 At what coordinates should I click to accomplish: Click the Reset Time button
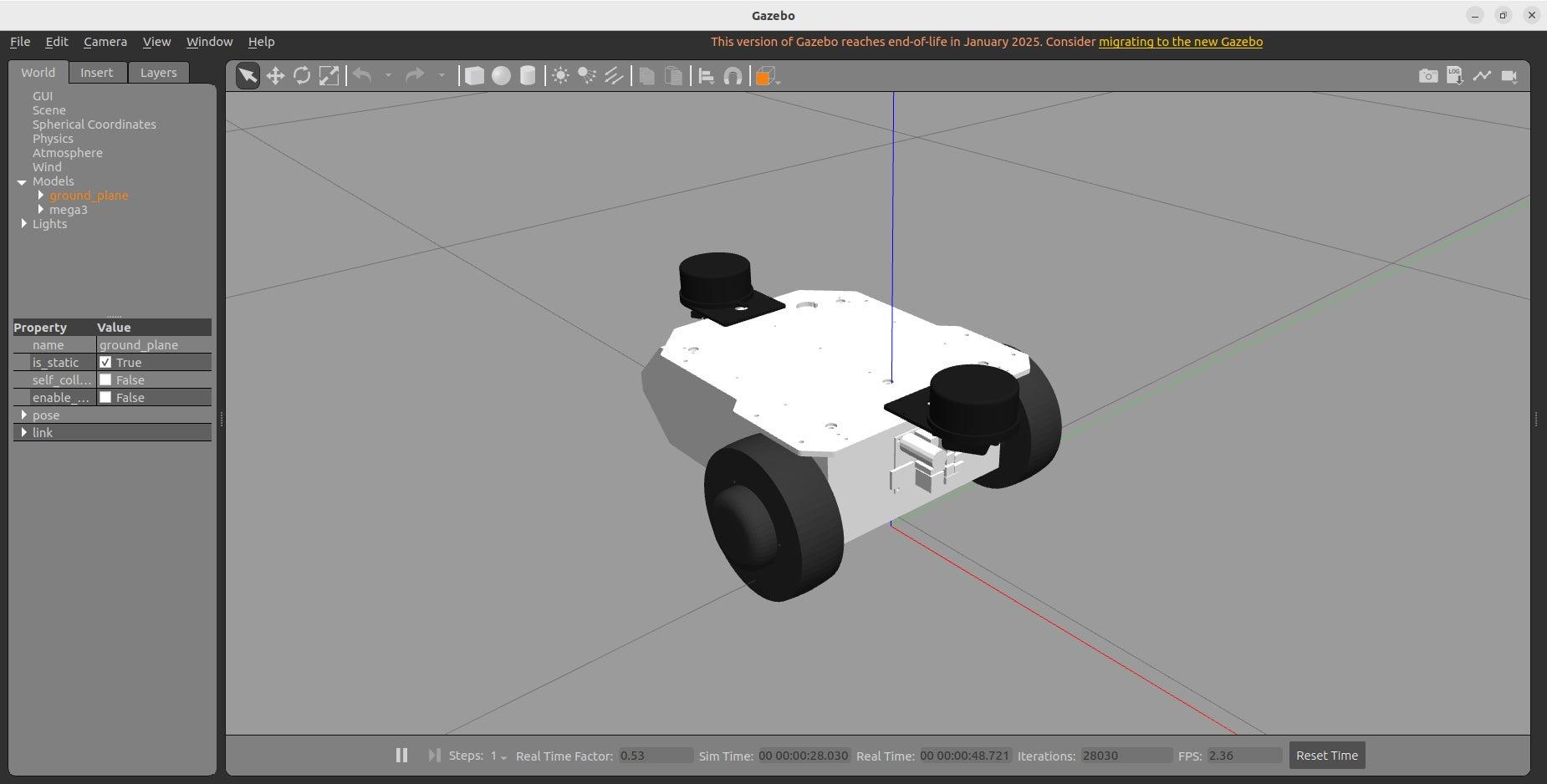click(1326, 756)
